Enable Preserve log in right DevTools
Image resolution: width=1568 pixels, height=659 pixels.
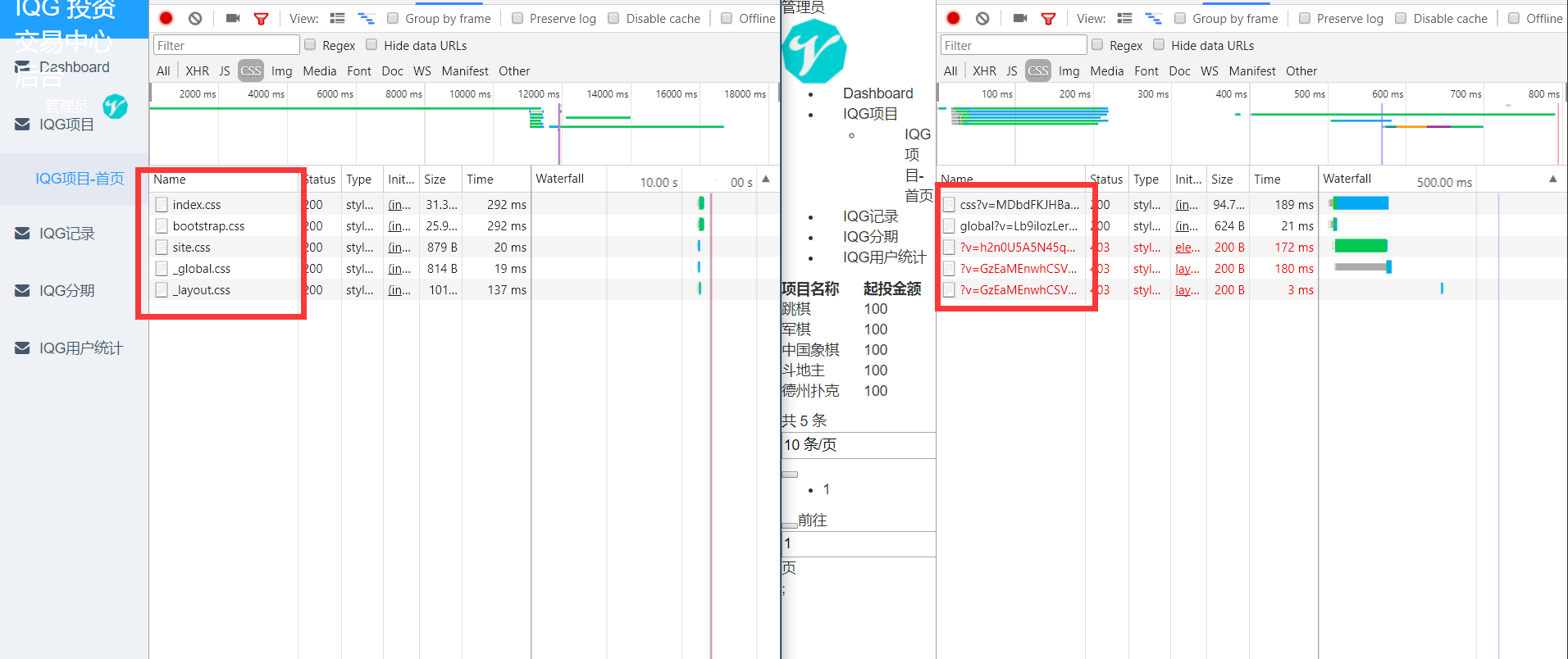point(1305,18)
